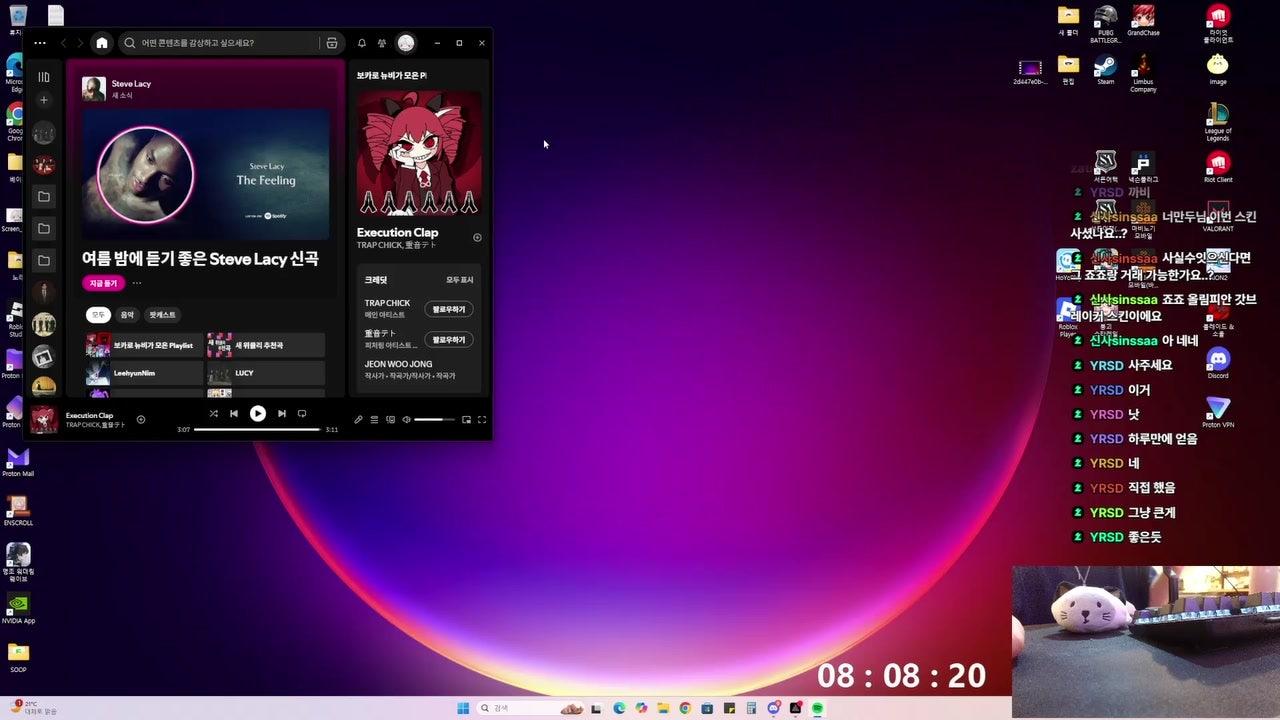Click 모두 표시 in credits section

pos(460,280)
